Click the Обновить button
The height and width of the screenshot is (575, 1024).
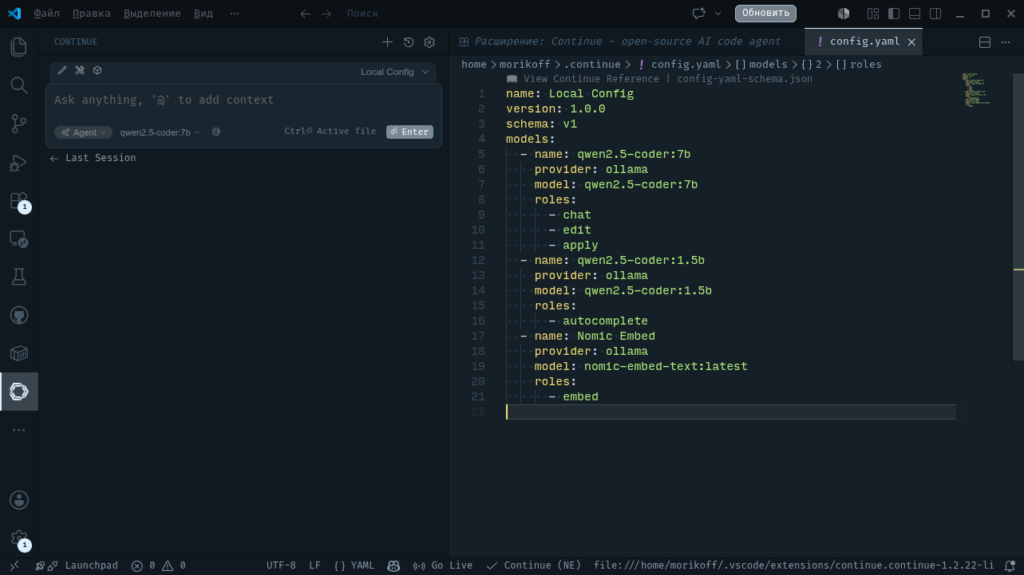click(x=765, y=13)
